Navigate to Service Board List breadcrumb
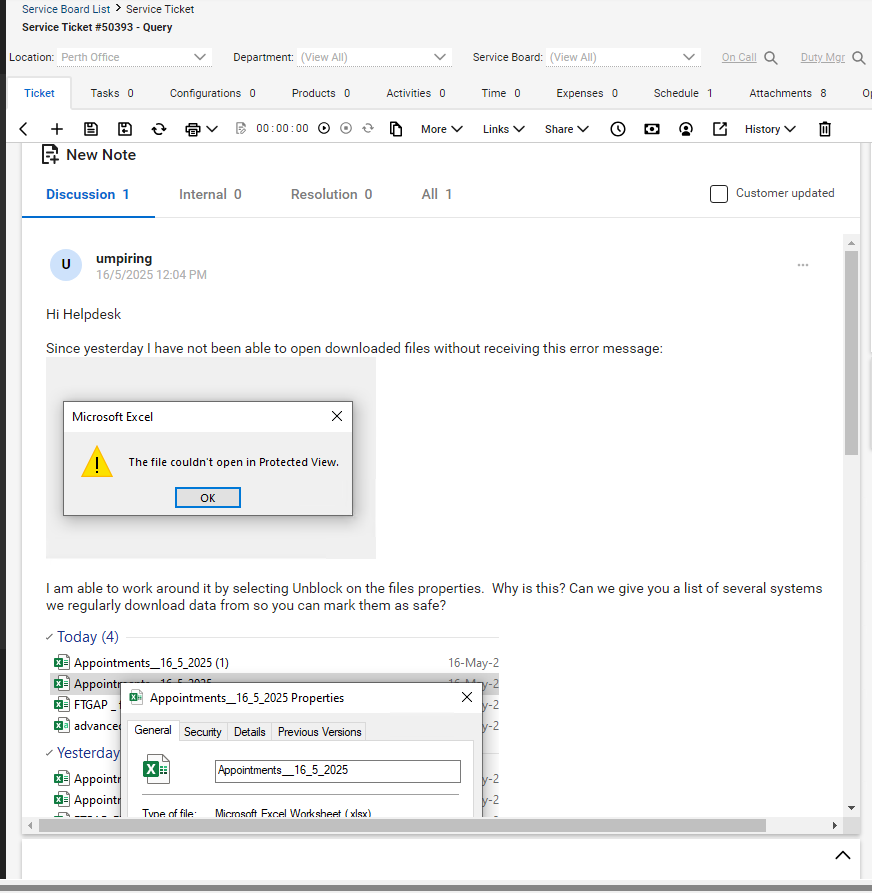Screen dimensions: 872x893 [x=66, y=9]
